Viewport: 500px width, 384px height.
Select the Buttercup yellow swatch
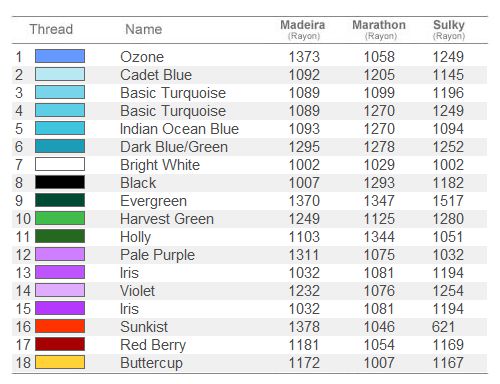pos(60,362)
